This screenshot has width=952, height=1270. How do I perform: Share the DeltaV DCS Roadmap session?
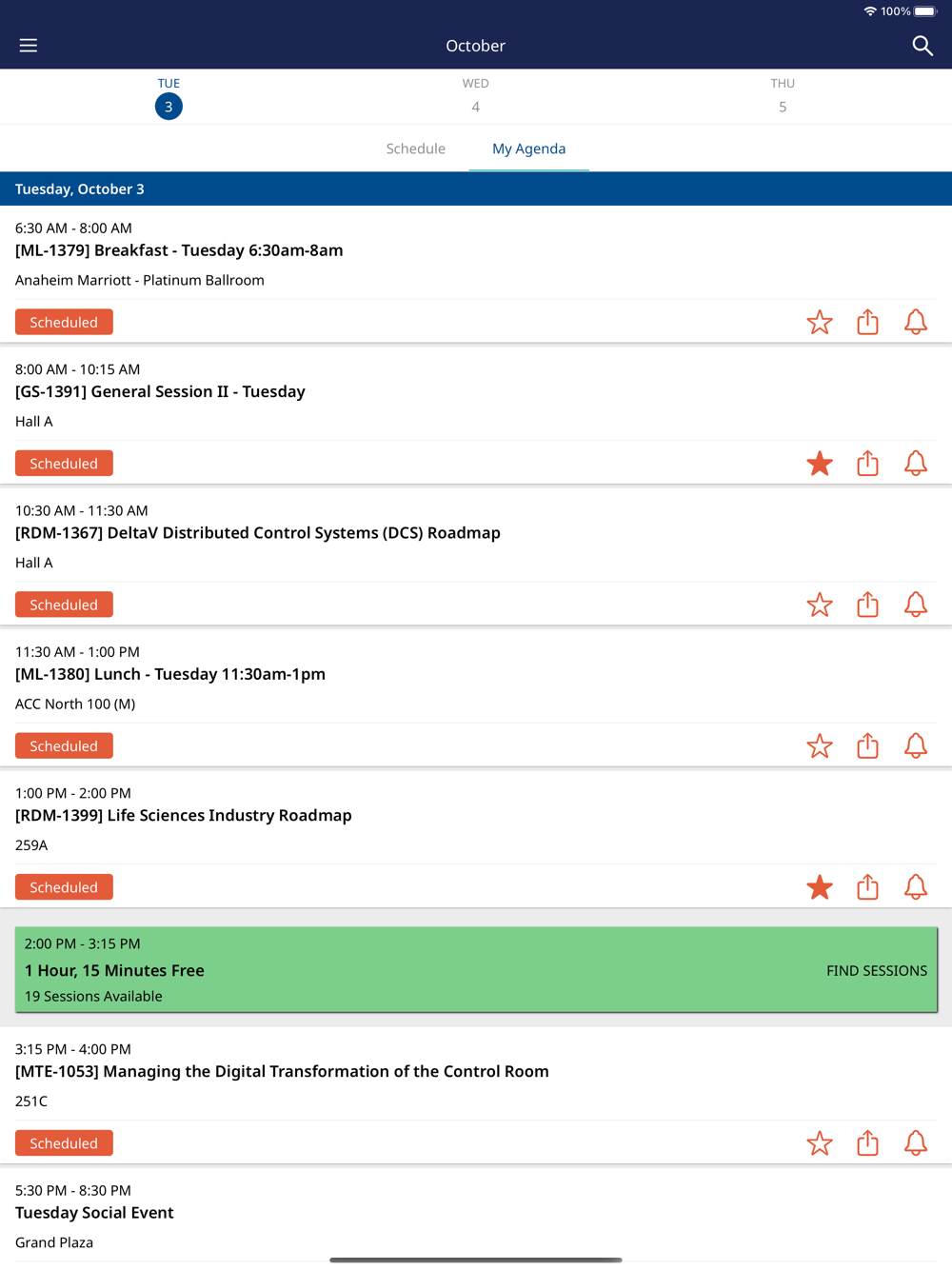pos(867,605)
